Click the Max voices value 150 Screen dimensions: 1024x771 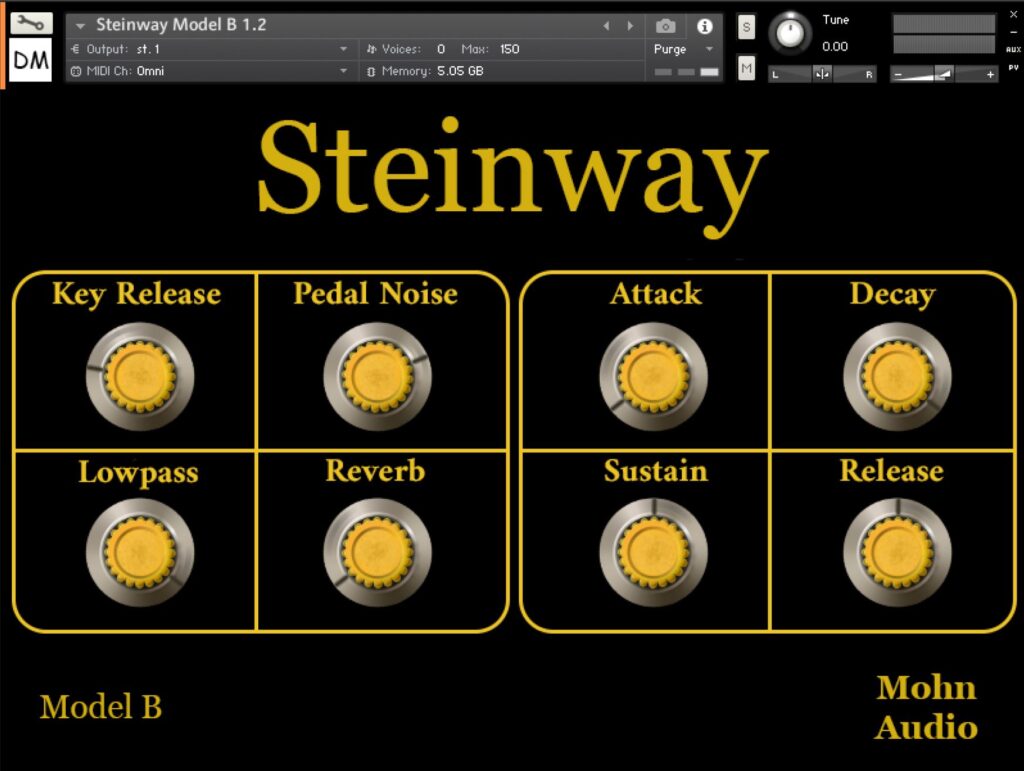[509, 49]
